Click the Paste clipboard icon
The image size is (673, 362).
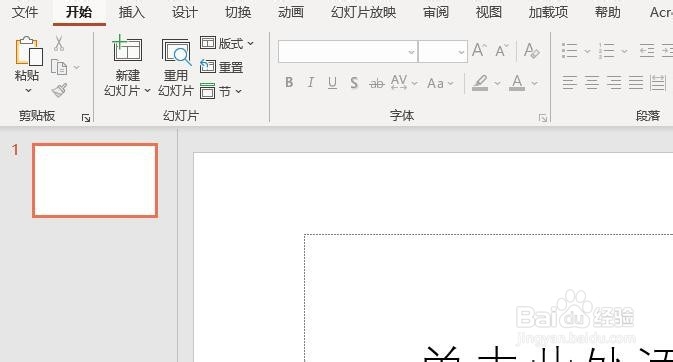tap(29, 51)
